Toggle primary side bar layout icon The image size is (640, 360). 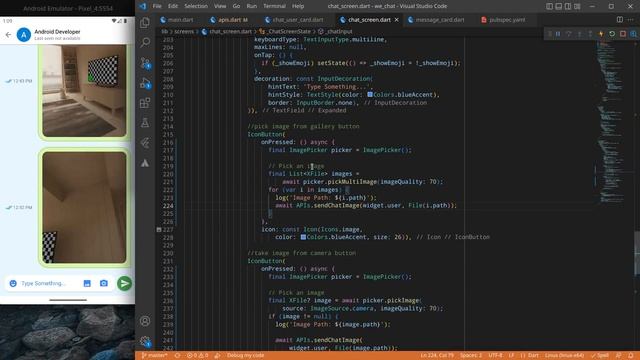point(549,6)
